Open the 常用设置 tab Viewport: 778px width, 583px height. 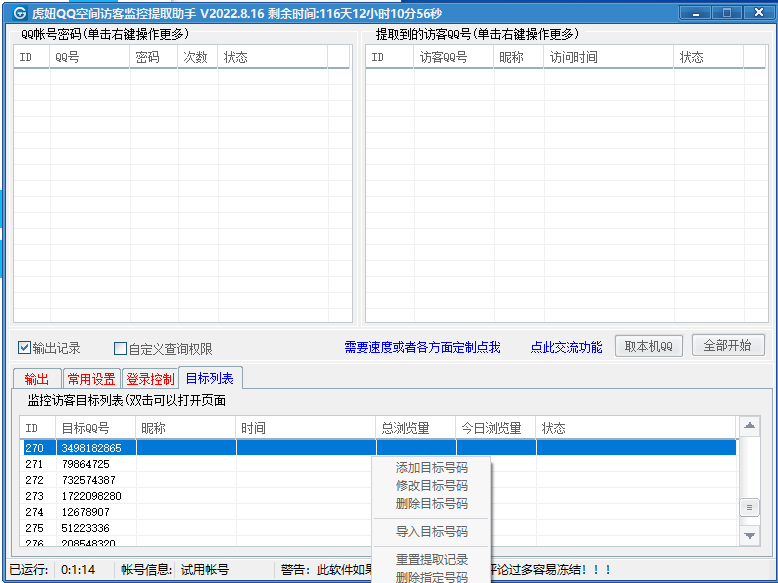(x=91, y=379)
